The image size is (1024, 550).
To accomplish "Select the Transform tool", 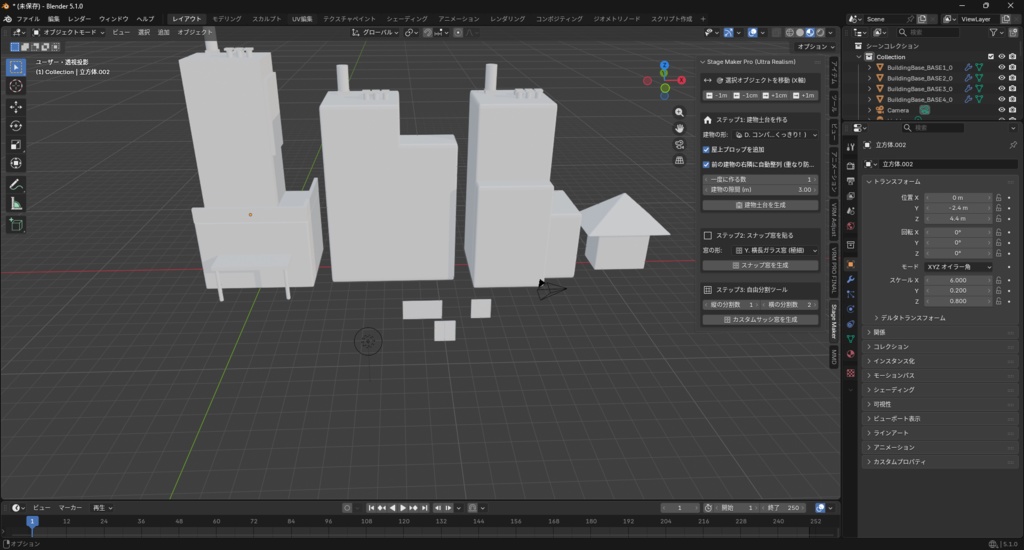I will click(x=16, y=163).
